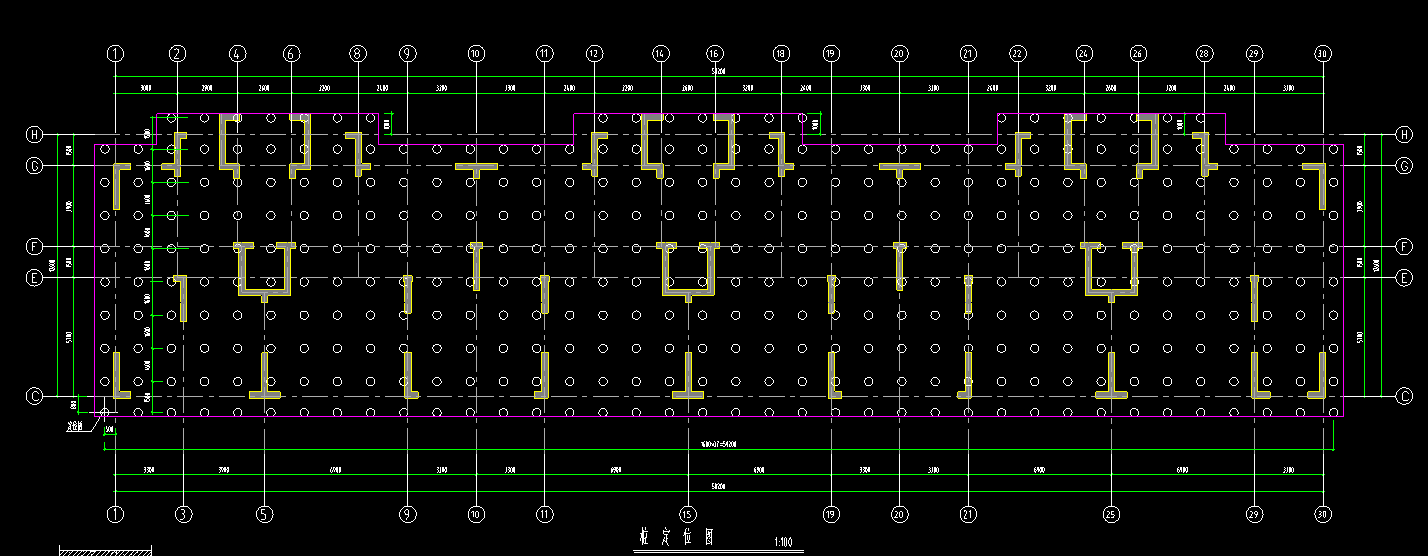Select axis bubble 28 in the drawing
1428x556 pixels.
pyautogui.click(x=1204, y=53)
